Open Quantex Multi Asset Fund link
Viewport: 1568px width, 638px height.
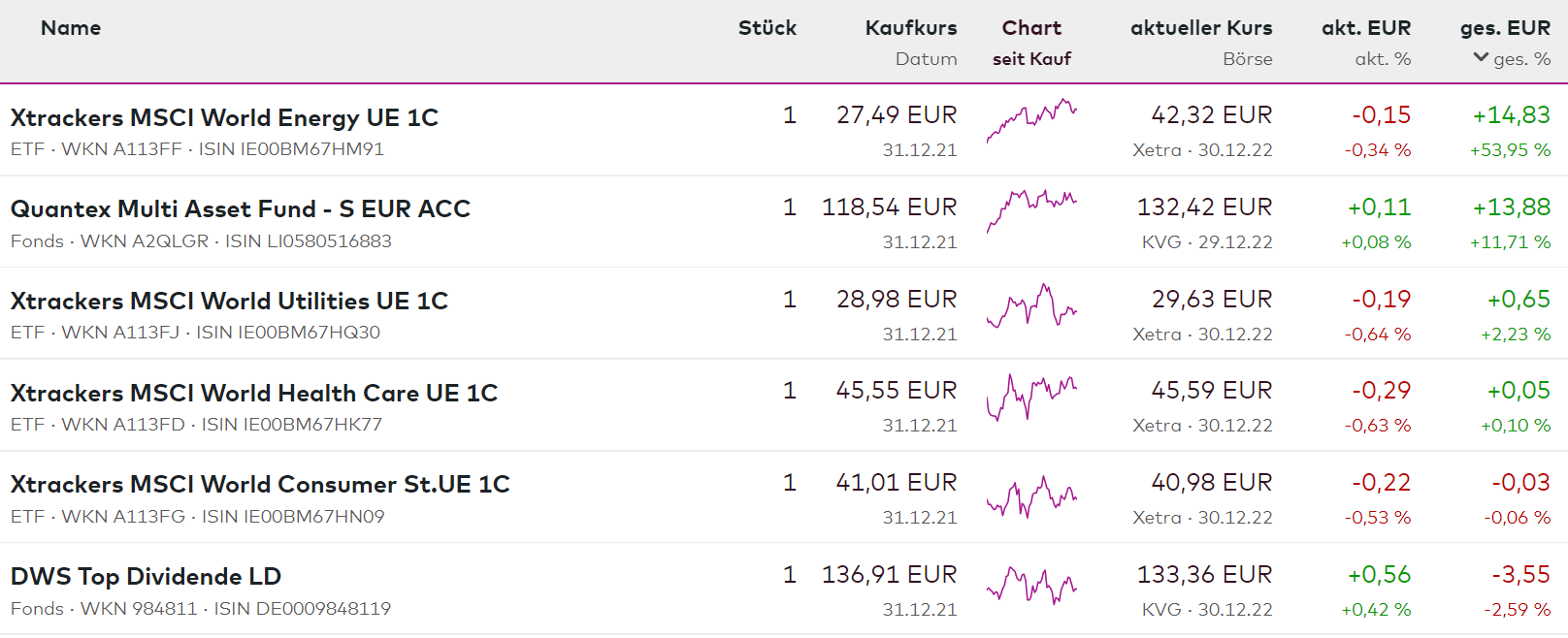click(x=240, y=209)
